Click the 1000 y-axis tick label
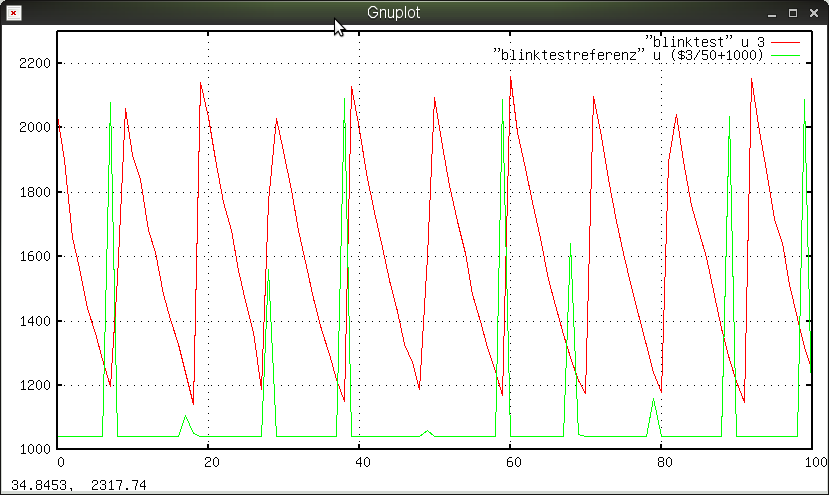The width and height of the screenshot is (829, 495). [35, 450]
